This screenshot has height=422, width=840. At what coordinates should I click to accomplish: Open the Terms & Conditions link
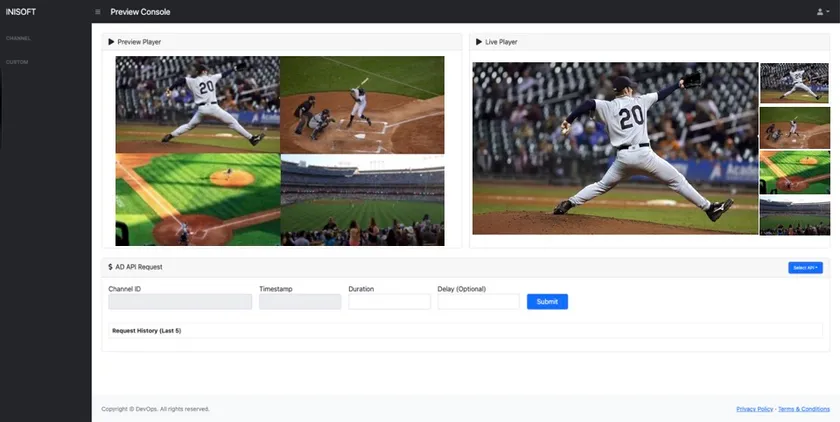[804, 409]
